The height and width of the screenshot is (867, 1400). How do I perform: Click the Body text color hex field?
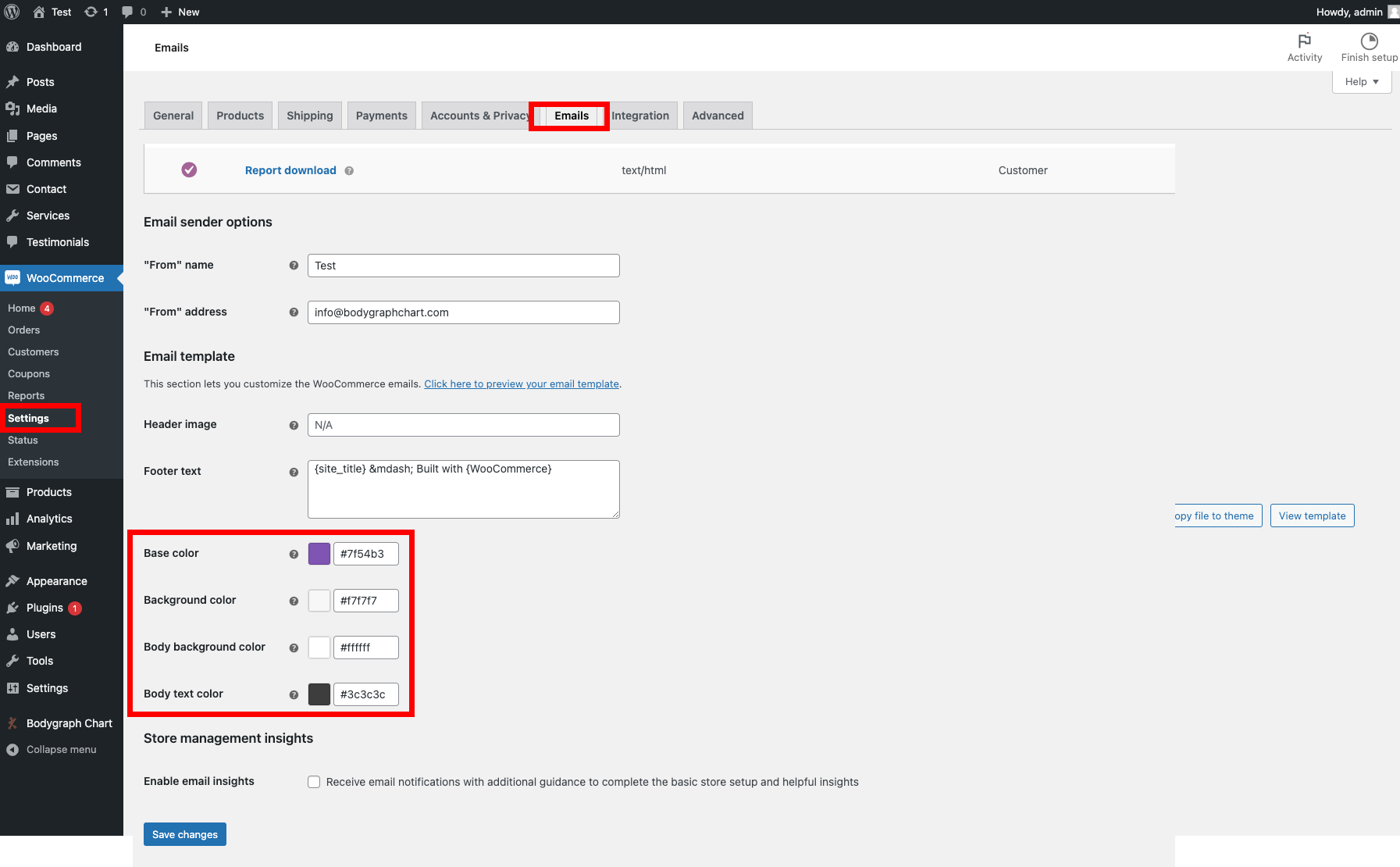(366, 694)
